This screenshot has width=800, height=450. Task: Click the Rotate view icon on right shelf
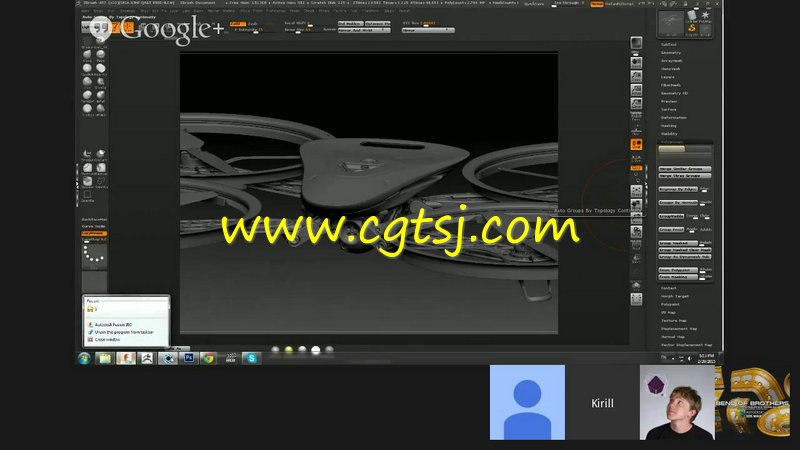click(x=636, y=231)
